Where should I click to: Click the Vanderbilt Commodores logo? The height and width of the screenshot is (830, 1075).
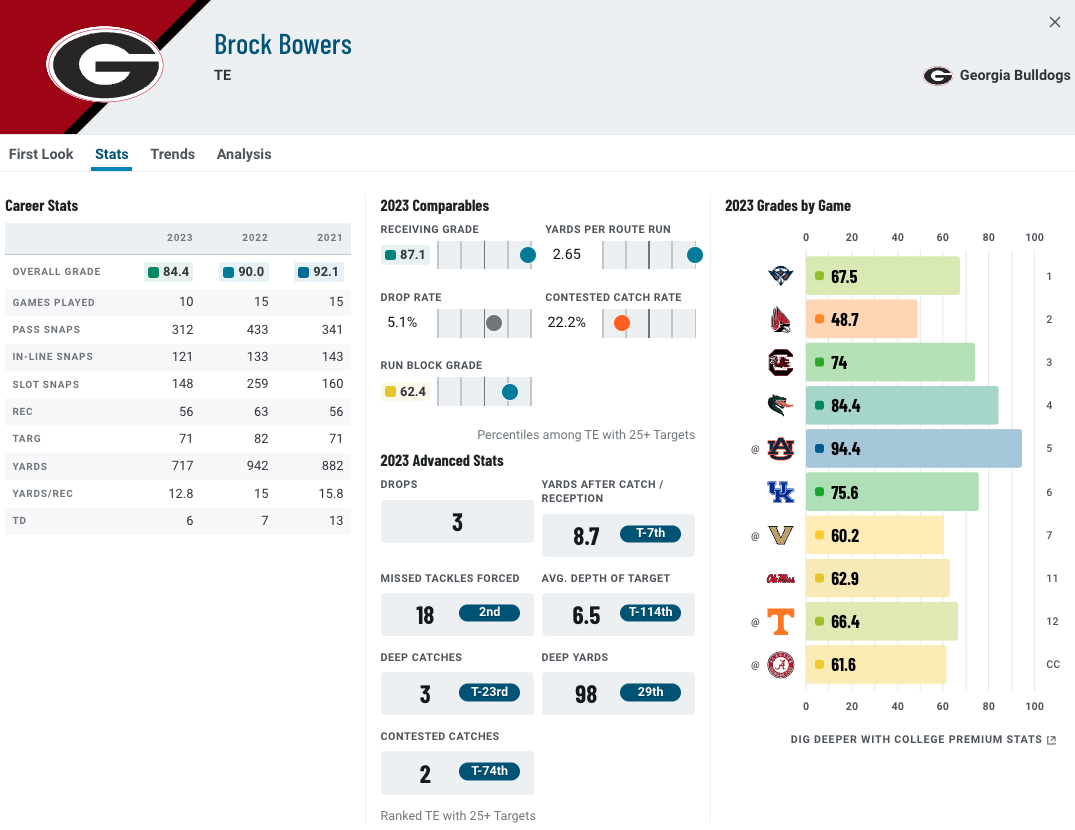tap(780, 535)
